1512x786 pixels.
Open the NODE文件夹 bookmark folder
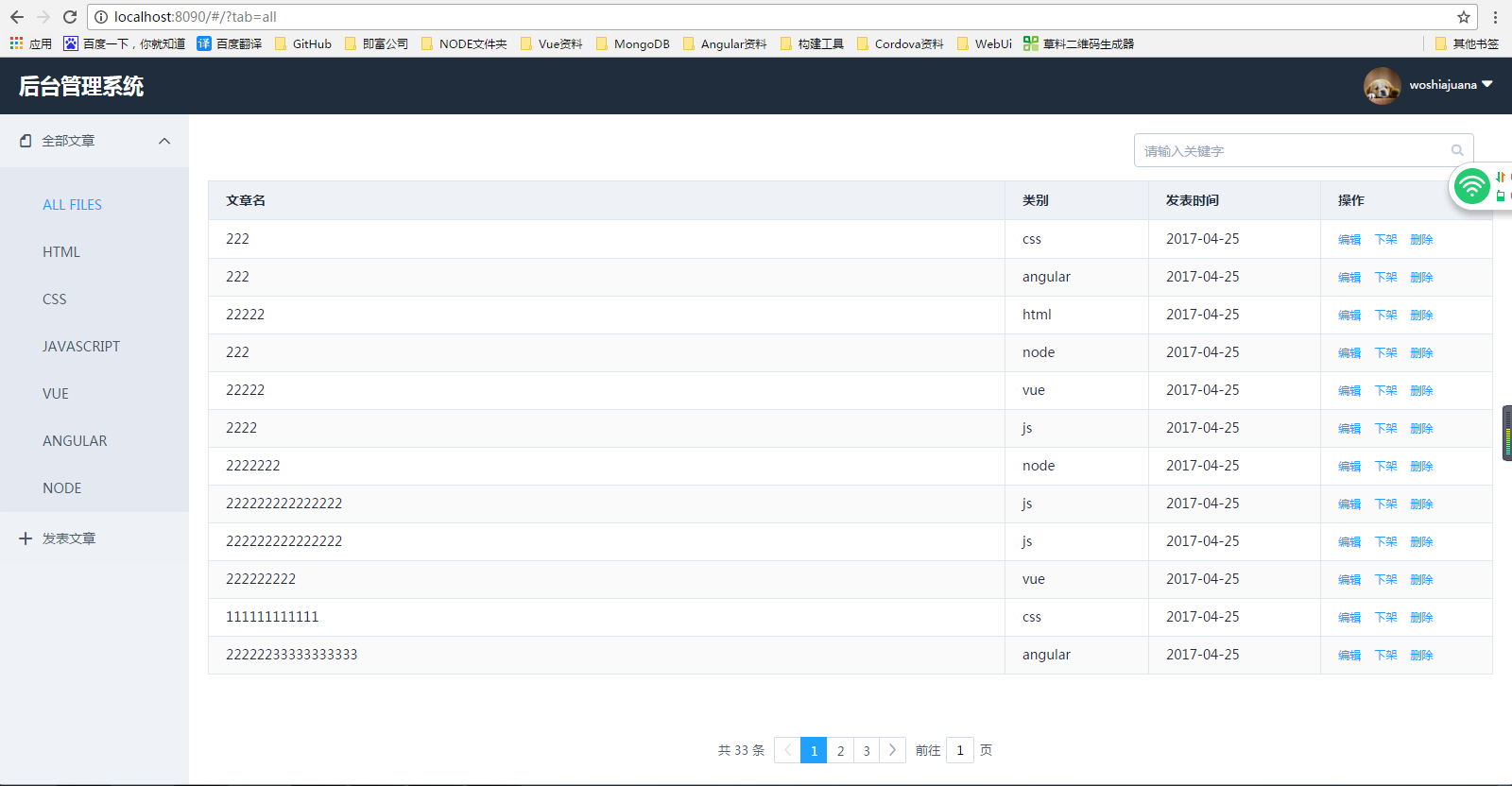click(464, 43)
